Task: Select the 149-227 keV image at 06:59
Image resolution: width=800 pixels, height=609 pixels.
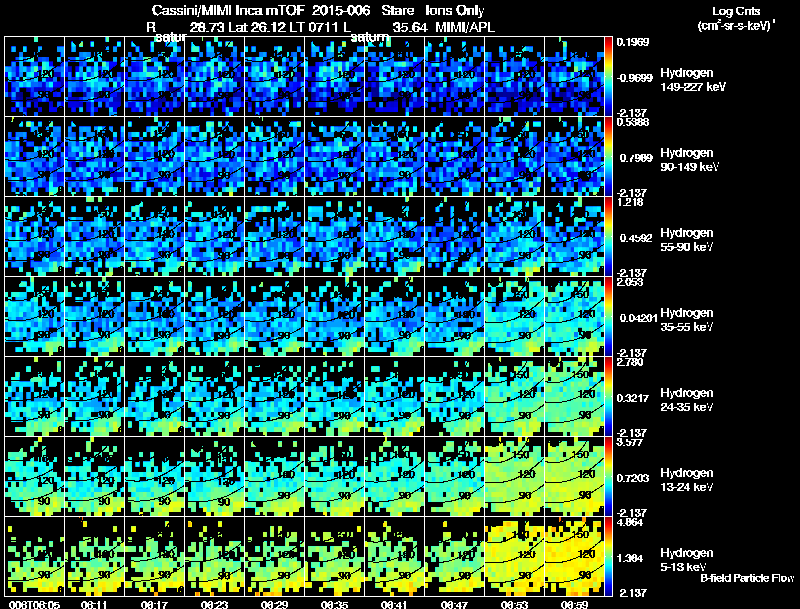Action: [574, 77]
